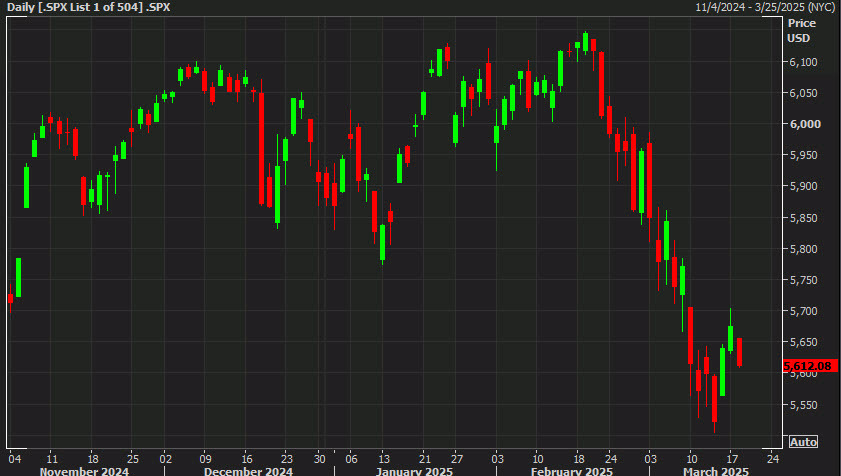Click the November 2024 month label

click(84, 471)
